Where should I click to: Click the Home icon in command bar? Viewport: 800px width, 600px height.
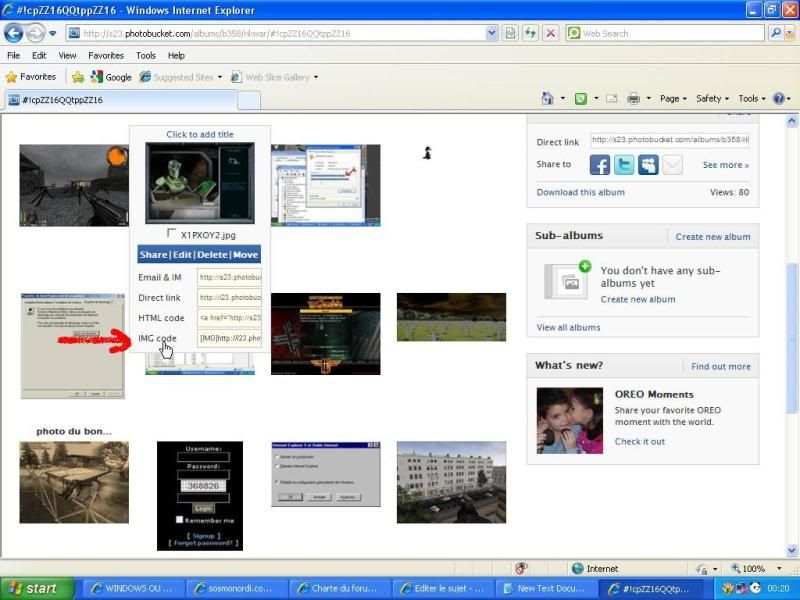547,98
